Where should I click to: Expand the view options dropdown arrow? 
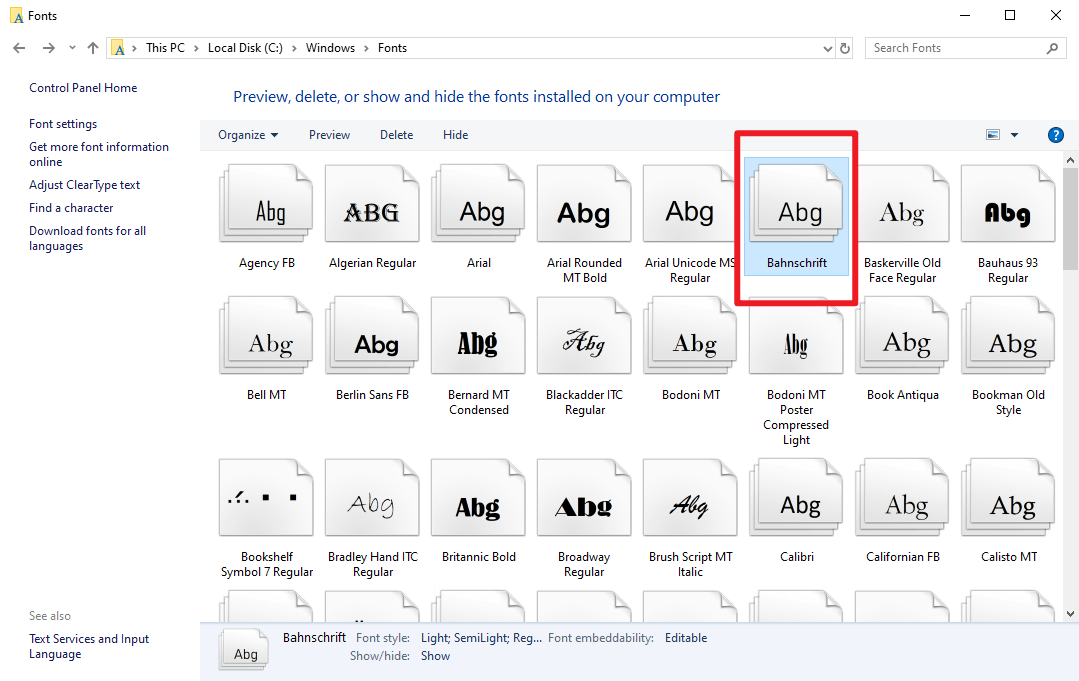tap(1014, 135)
